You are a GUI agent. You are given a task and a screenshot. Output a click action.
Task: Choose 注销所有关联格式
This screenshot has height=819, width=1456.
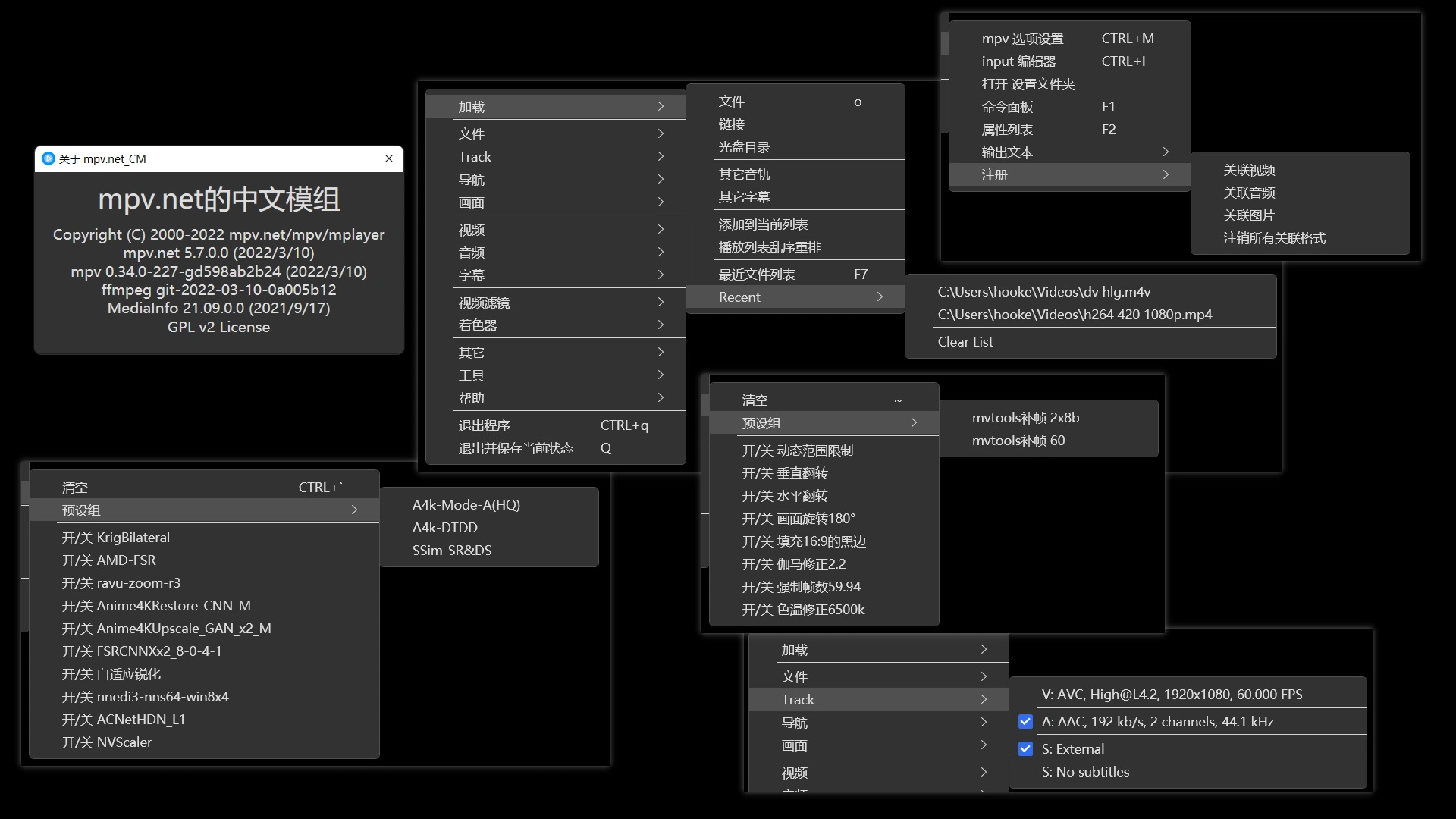click(1301, 238)
